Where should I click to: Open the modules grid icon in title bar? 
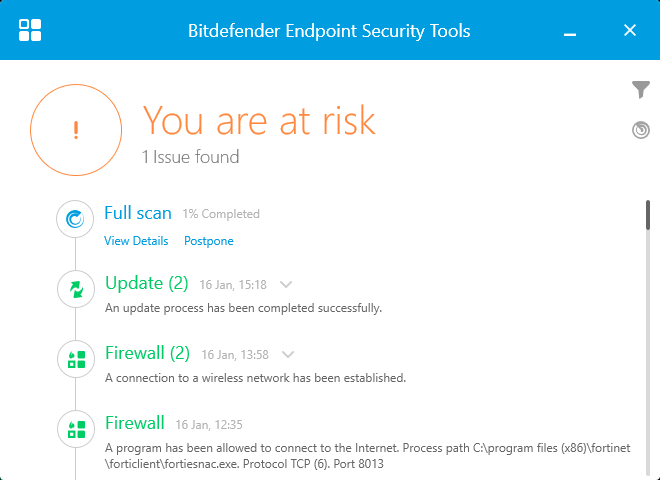pos(30,30)
